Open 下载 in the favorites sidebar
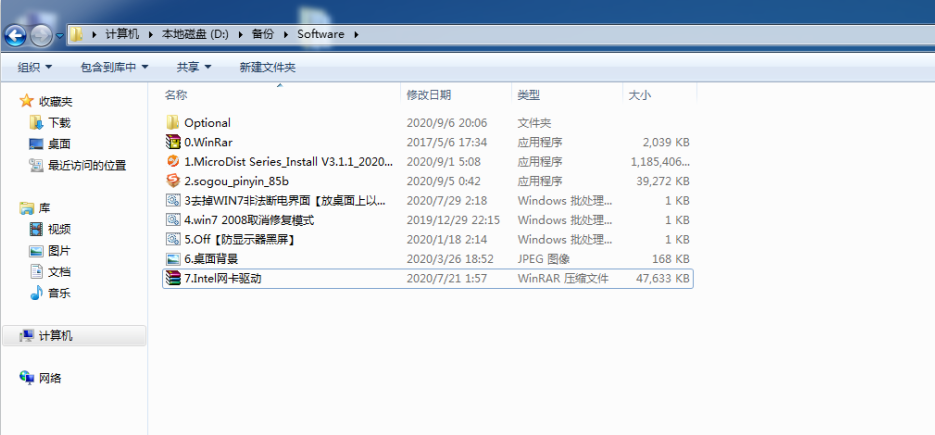 click(59, 123)
